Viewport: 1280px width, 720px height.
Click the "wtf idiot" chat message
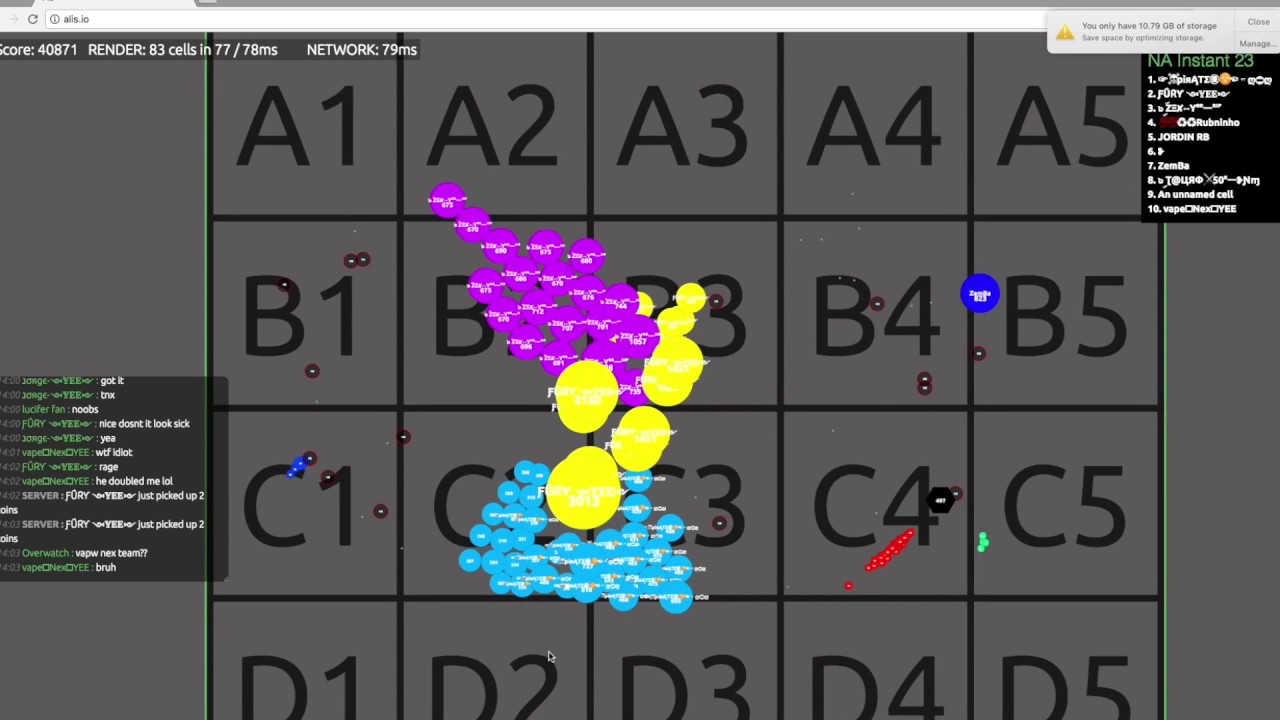click(114, 452)
